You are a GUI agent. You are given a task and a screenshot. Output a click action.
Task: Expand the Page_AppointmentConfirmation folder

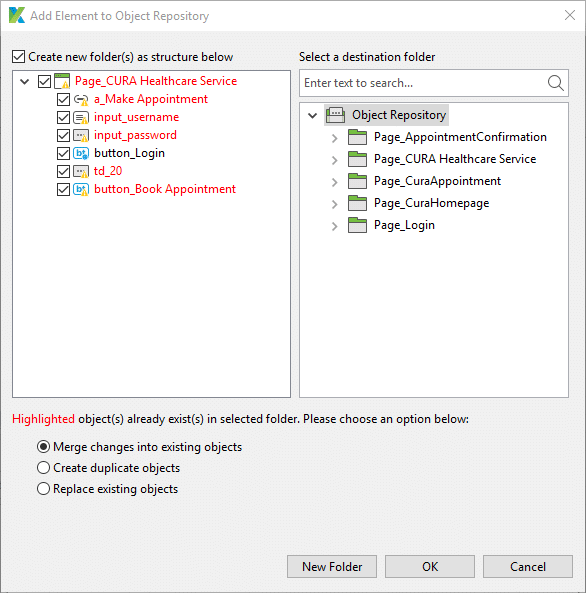coord(334,138)
